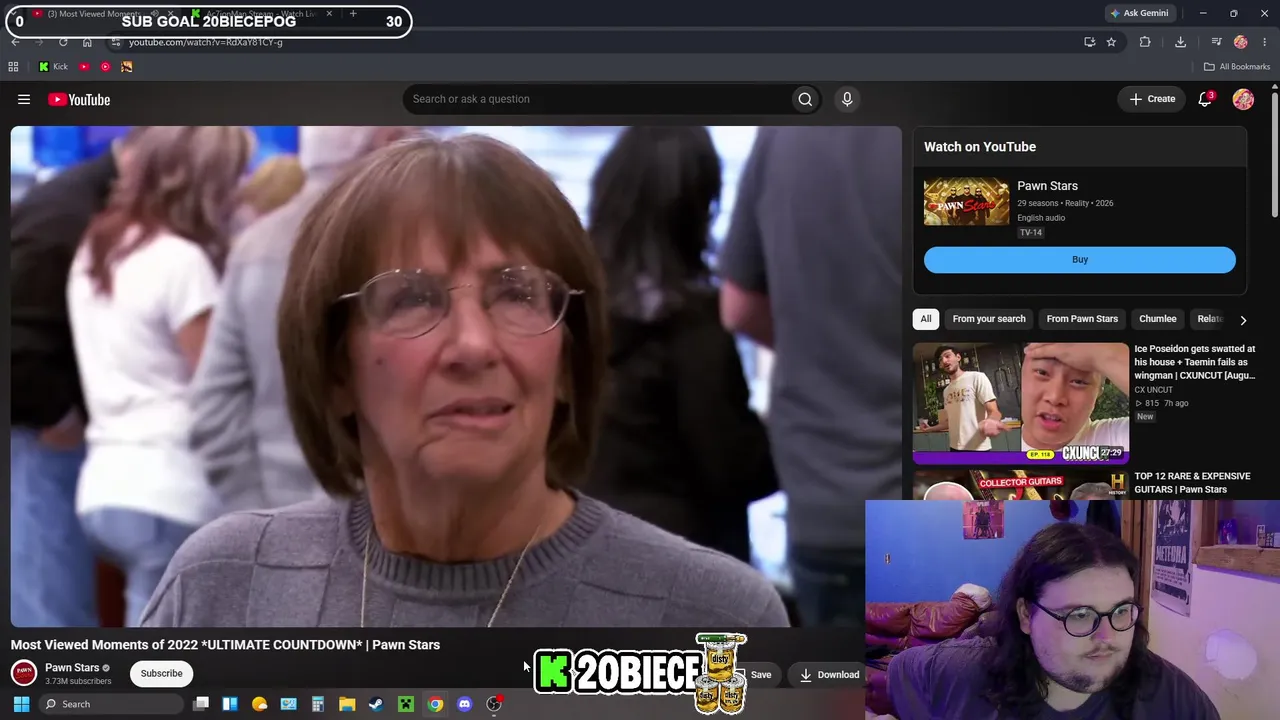Open the Kick bookmark
Viewport: 1280px width, 720px height.
pos(53,67)
